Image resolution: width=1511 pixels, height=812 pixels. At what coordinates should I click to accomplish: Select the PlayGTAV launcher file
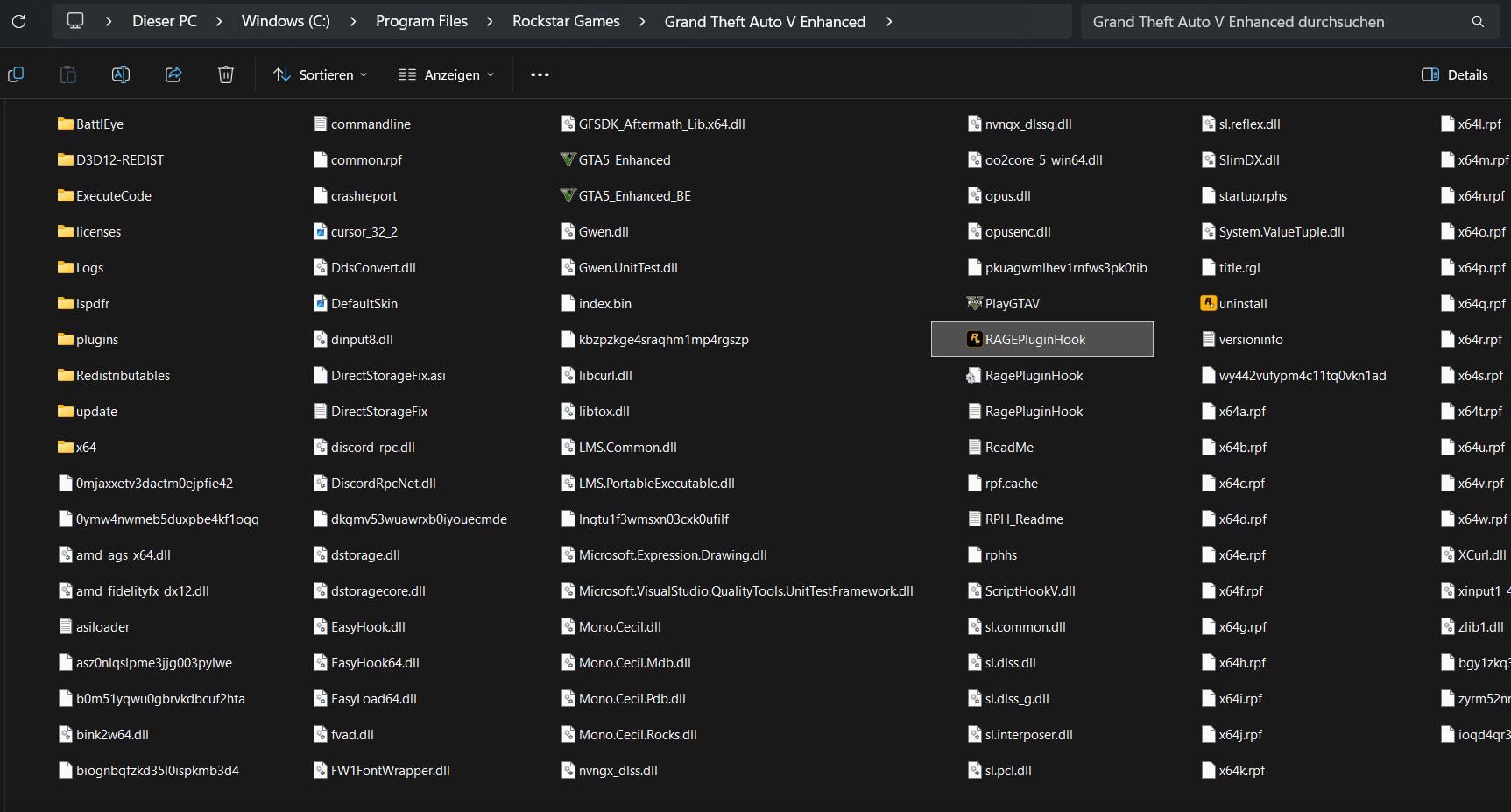click(x=1003, y=303)
